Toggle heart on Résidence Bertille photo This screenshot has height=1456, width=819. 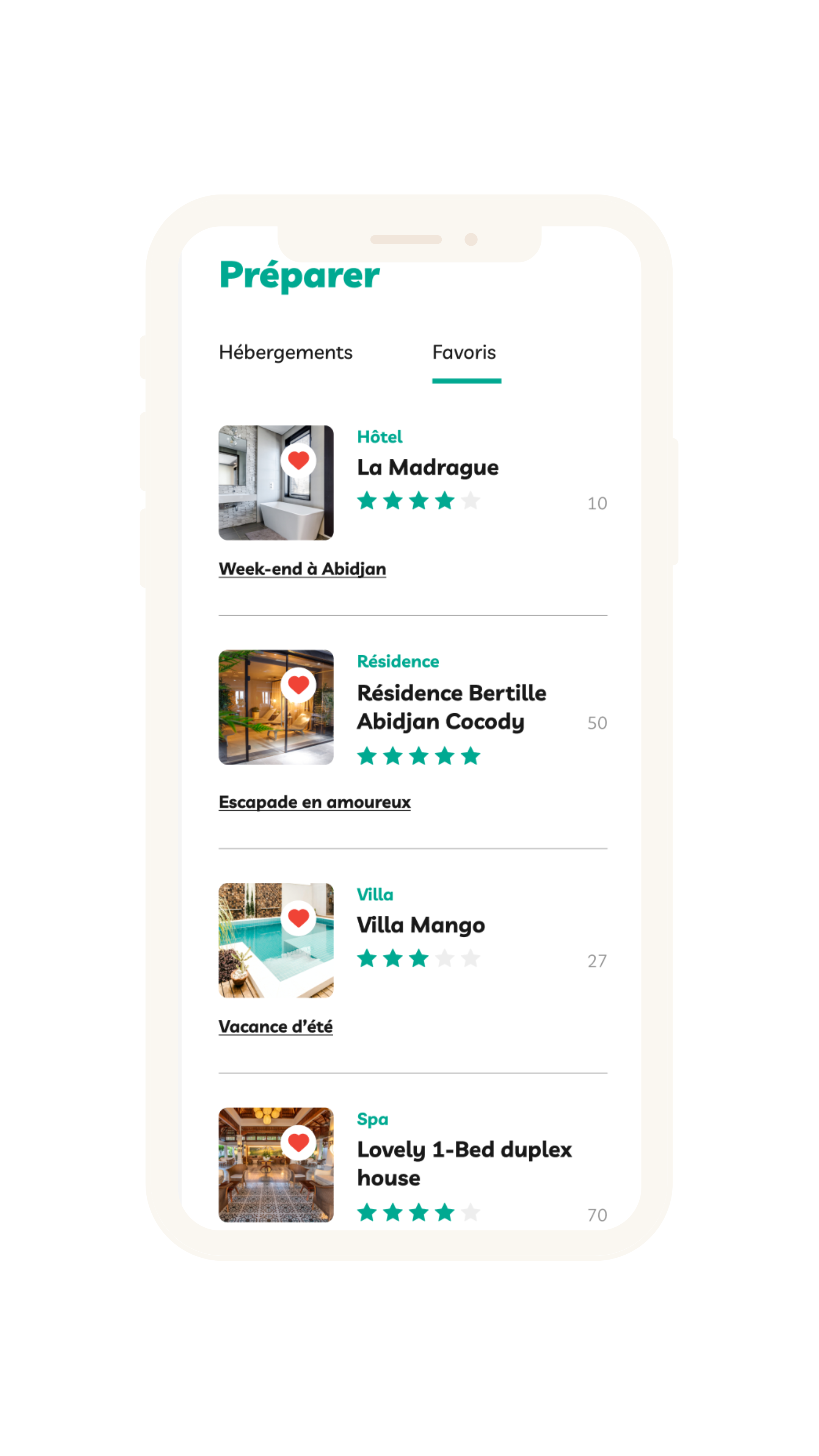coord(298,684)
